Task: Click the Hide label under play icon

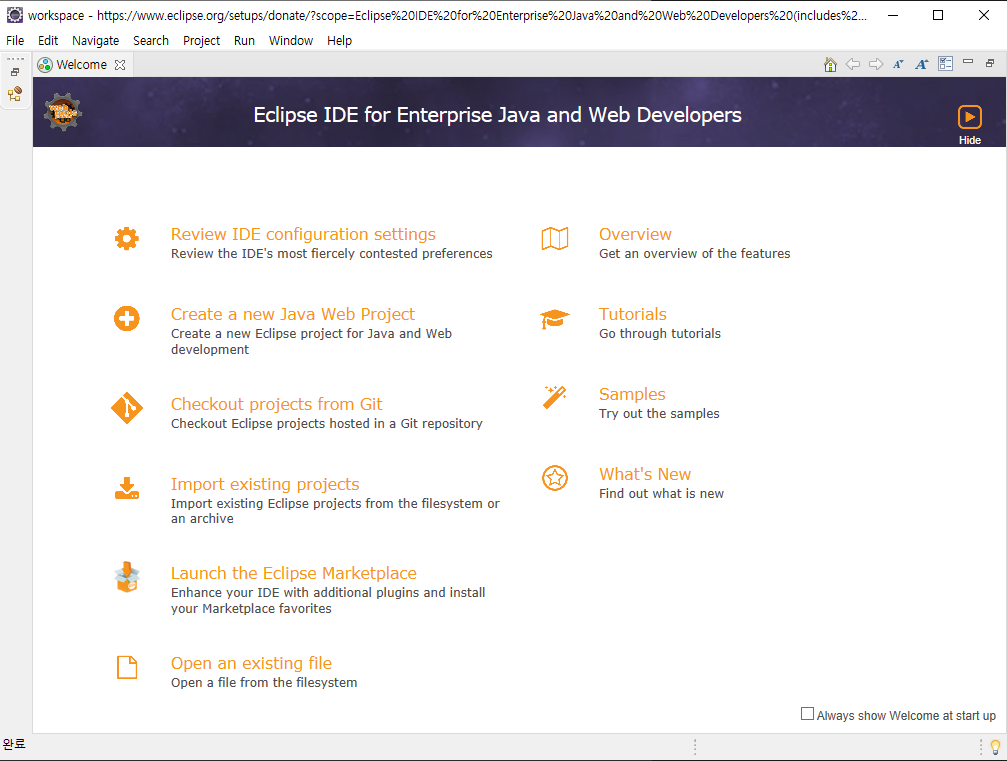Action: coord(970,140)
